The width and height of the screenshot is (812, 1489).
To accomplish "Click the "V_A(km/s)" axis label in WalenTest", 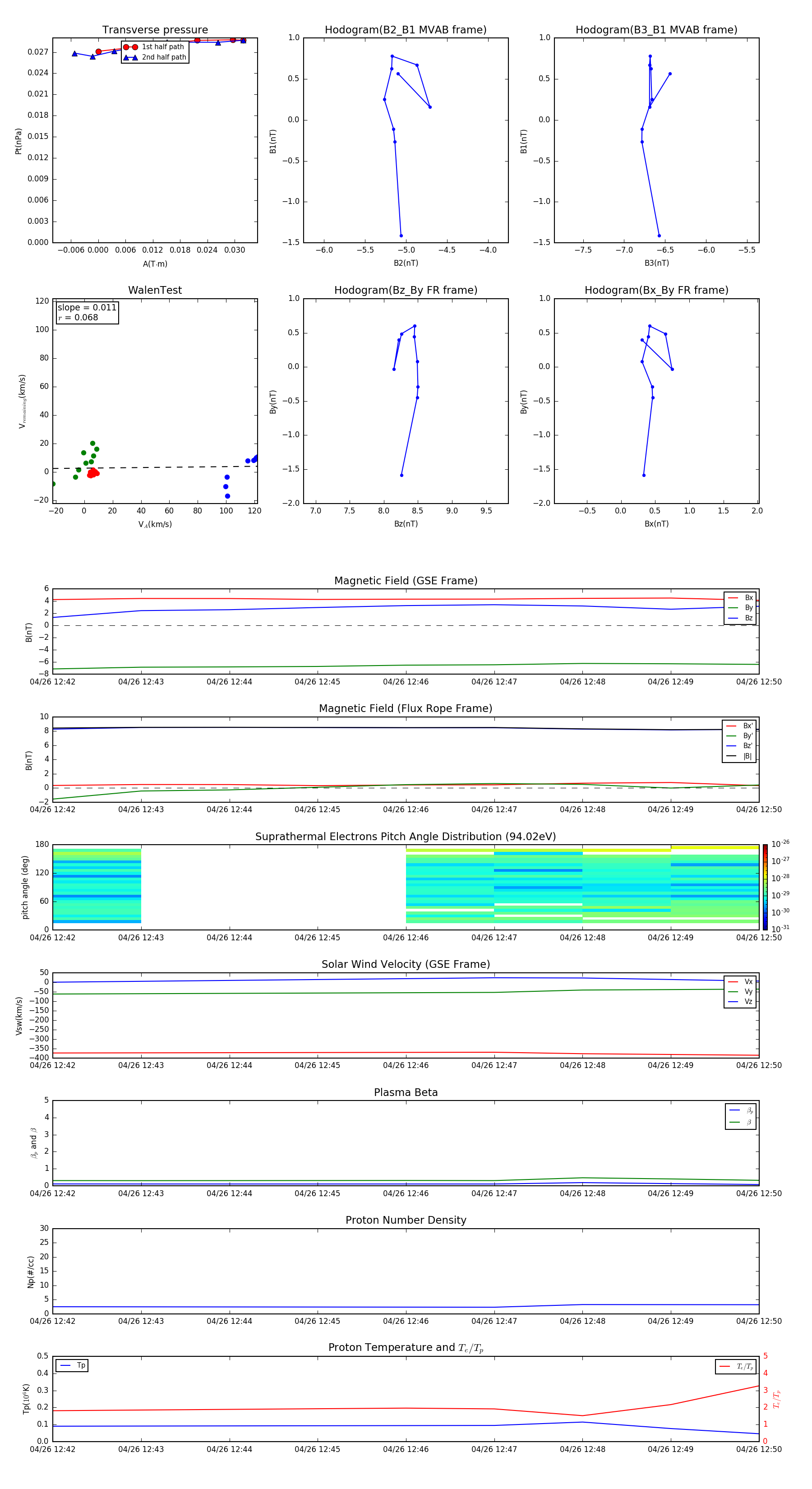I will (x=155, y=524).
